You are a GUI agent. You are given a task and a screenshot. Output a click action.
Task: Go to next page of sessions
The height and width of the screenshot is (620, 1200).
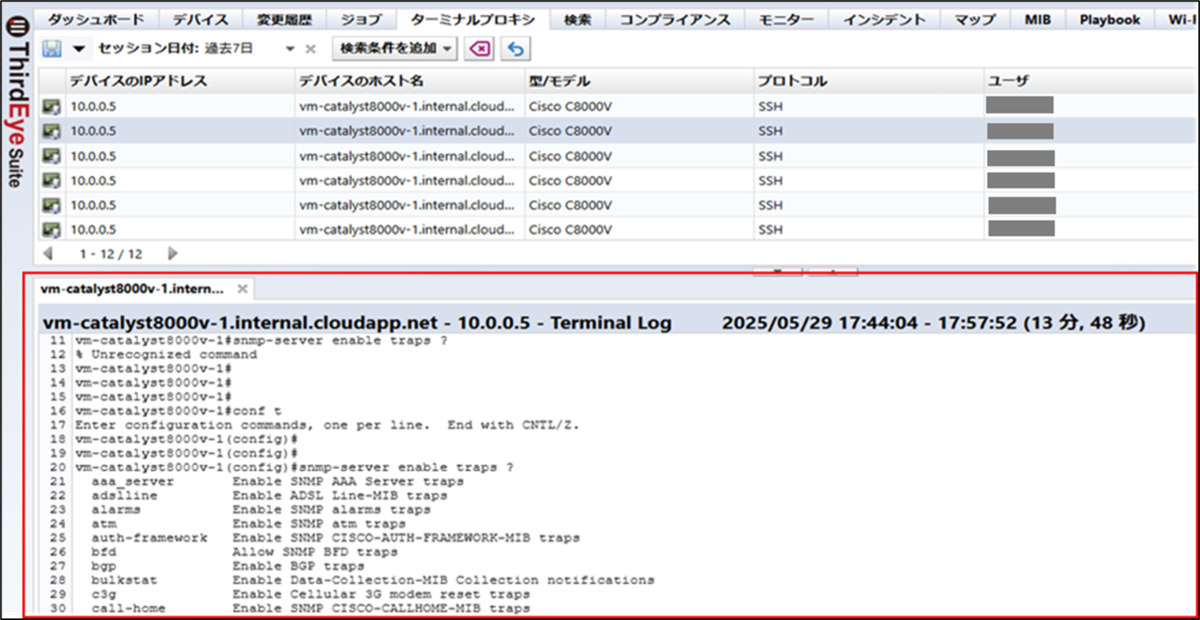(172, 254)
